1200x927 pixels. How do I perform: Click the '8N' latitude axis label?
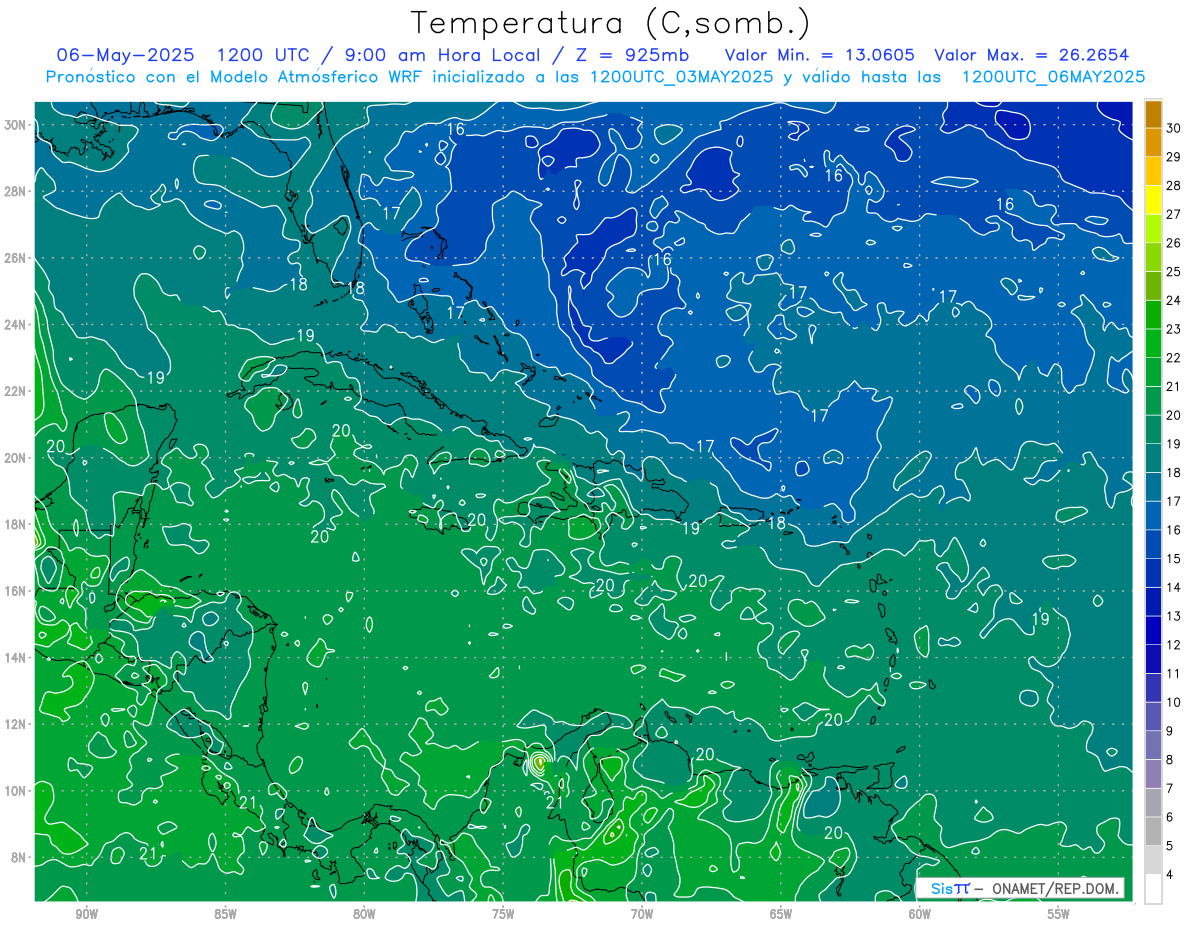tap(19, 857)
